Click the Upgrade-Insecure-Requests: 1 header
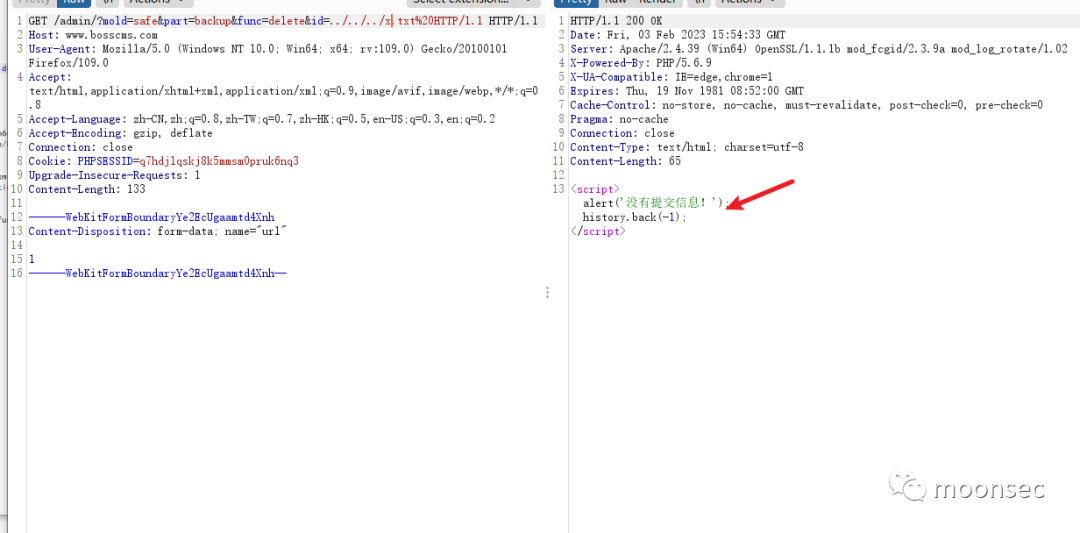The image size is (1080, 533). click(114, 175)
